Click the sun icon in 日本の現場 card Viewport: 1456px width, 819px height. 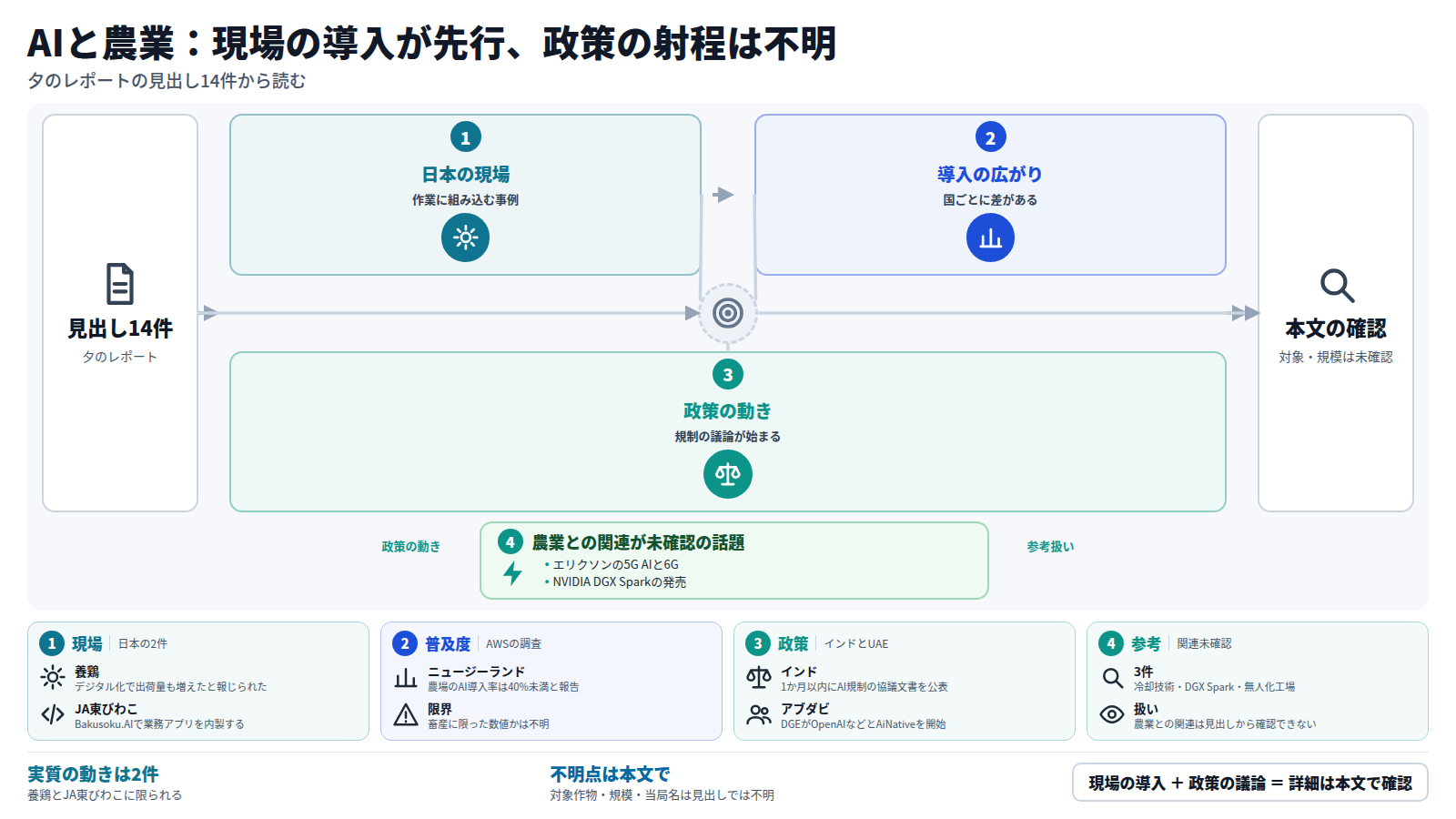(x=465, y=238)
